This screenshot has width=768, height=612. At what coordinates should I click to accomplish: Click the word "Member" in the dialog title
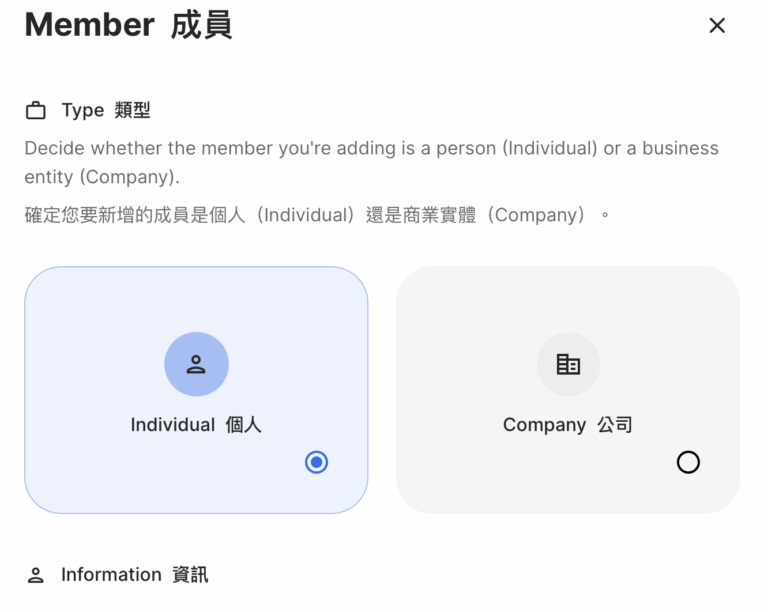[89, 25]
